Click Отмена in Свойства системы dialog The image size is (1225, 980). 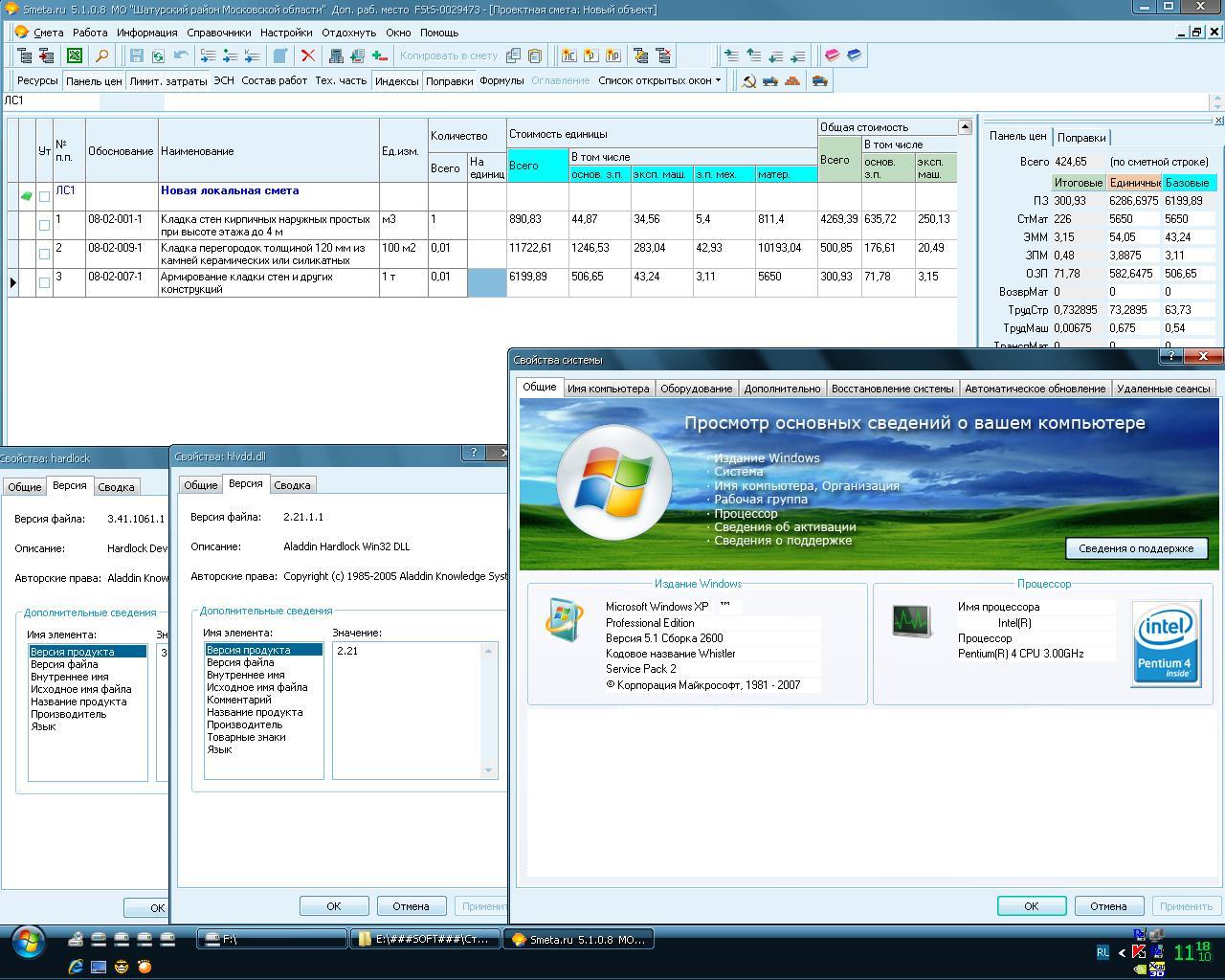(x=1108, y=906)
